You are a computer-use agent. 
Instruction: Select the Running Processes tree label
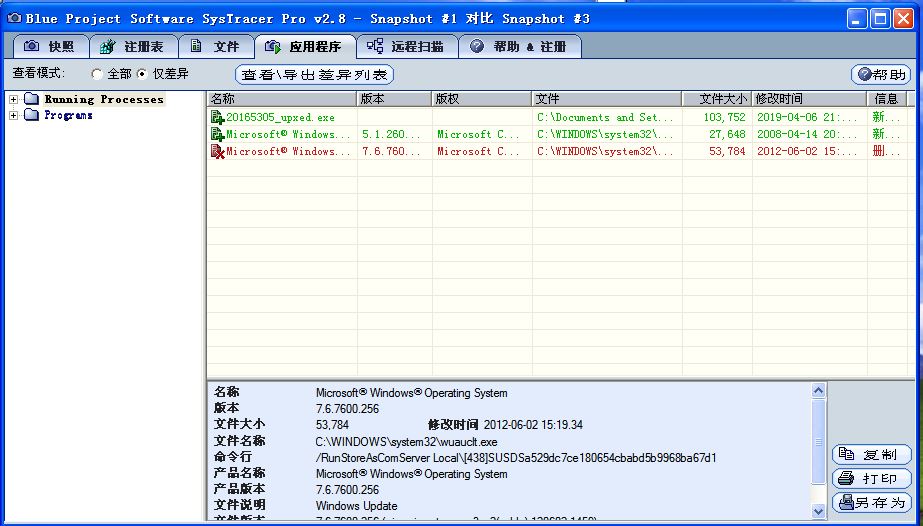[104, 99]
